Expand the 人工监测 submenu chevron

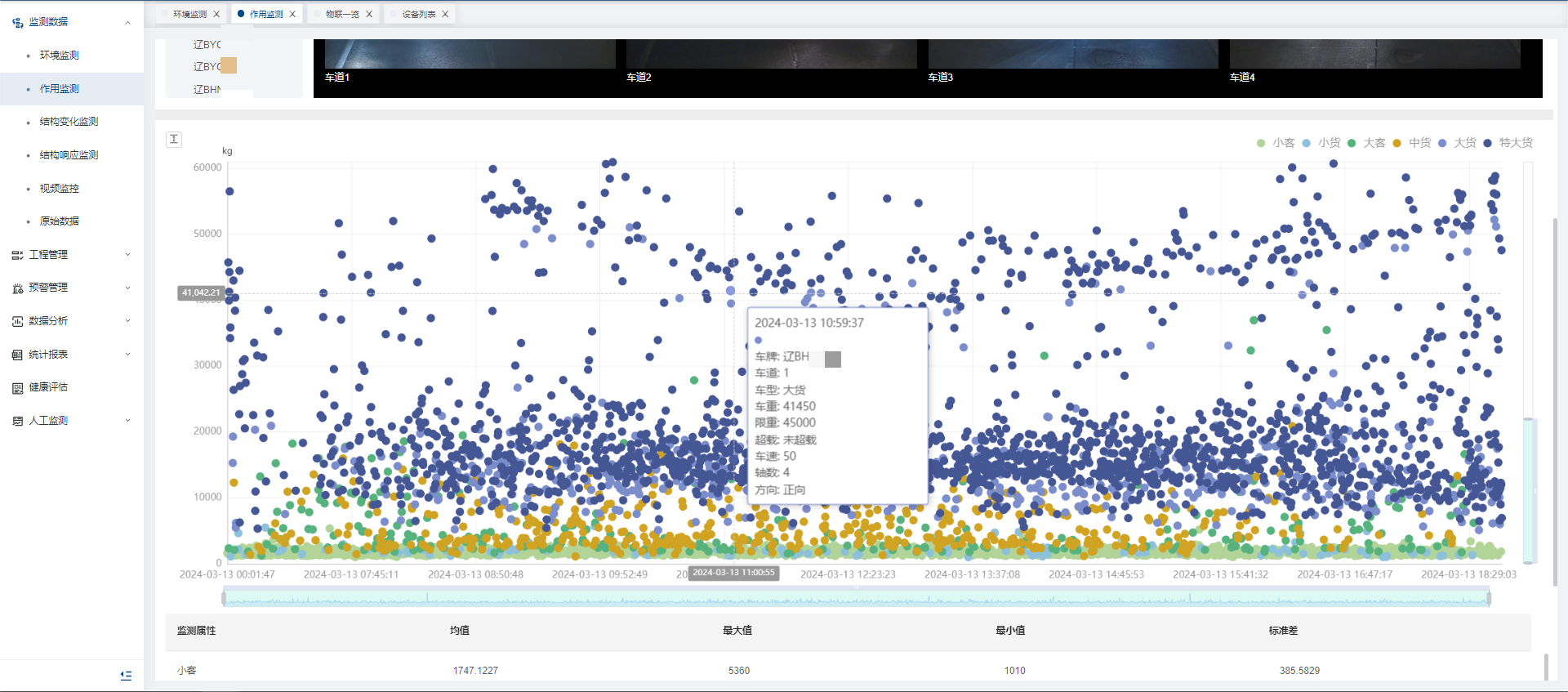pyautogui.click(x=127, y=421)
